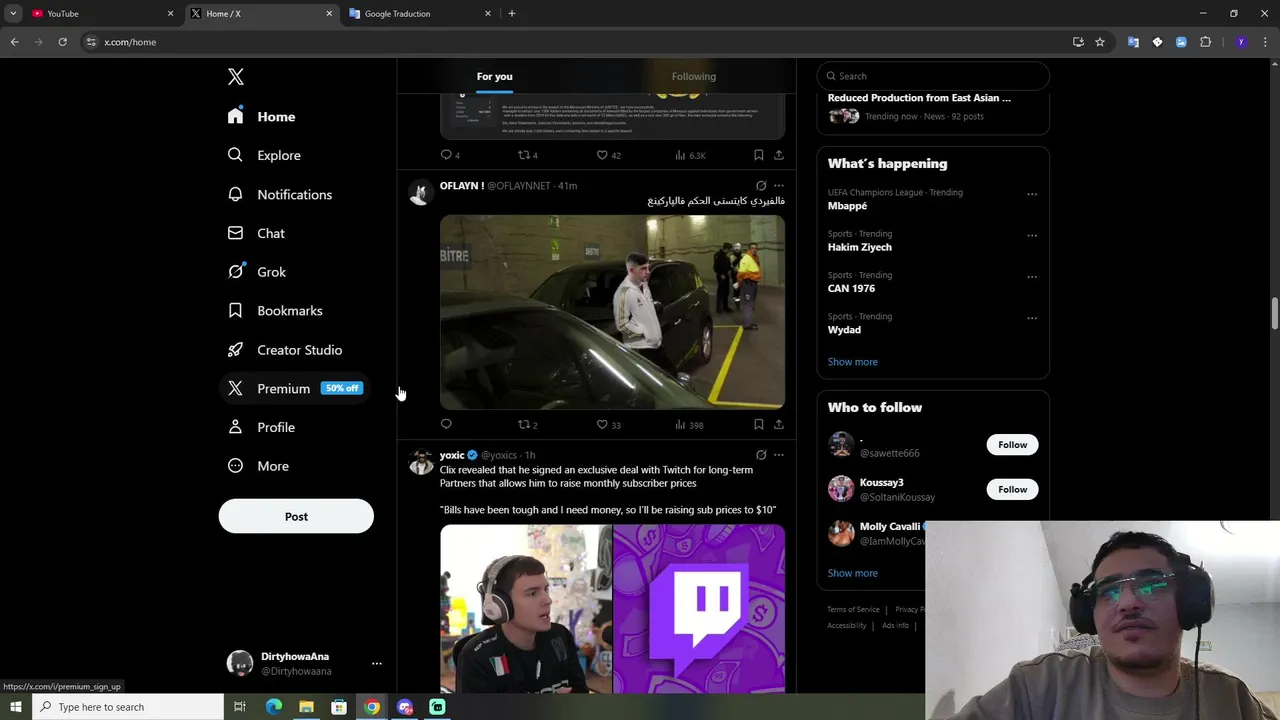The height and width of the screenshot is (720, 1280).
Task: Click the taskbar search box
Action: (128, 707)
